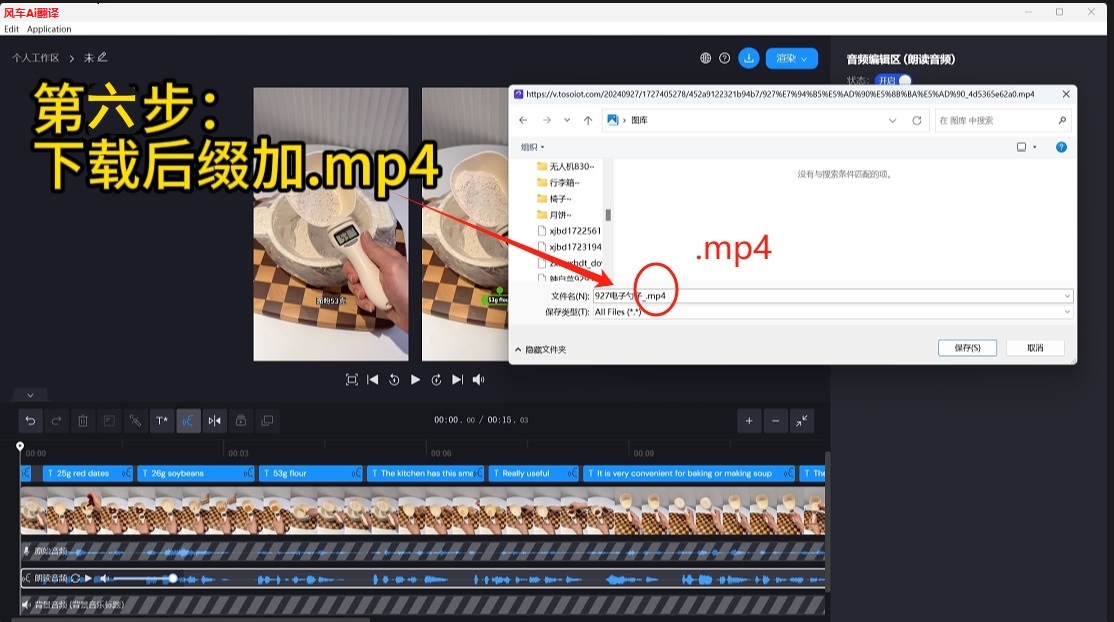Click the 取消 cancel button
Image resolution: width=1114 pixels, height=622 pixels.
1034,348
